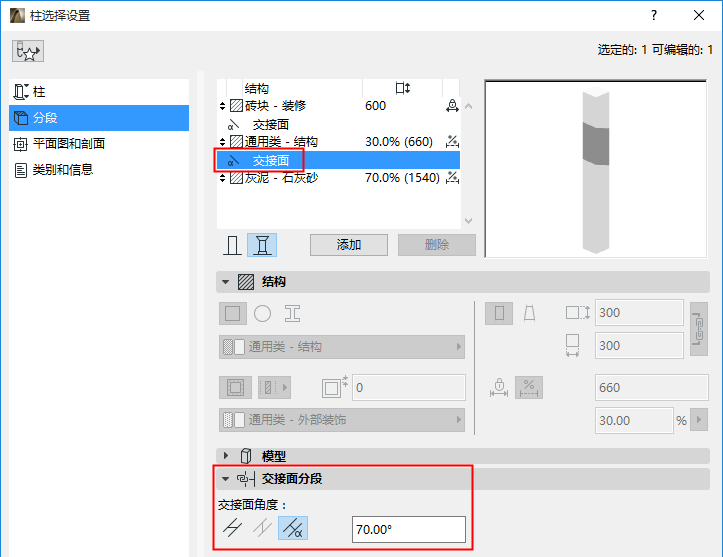Click the segment length column header icon
The height and width of the screenshot is (557, 723).
(x=403, y=88)
